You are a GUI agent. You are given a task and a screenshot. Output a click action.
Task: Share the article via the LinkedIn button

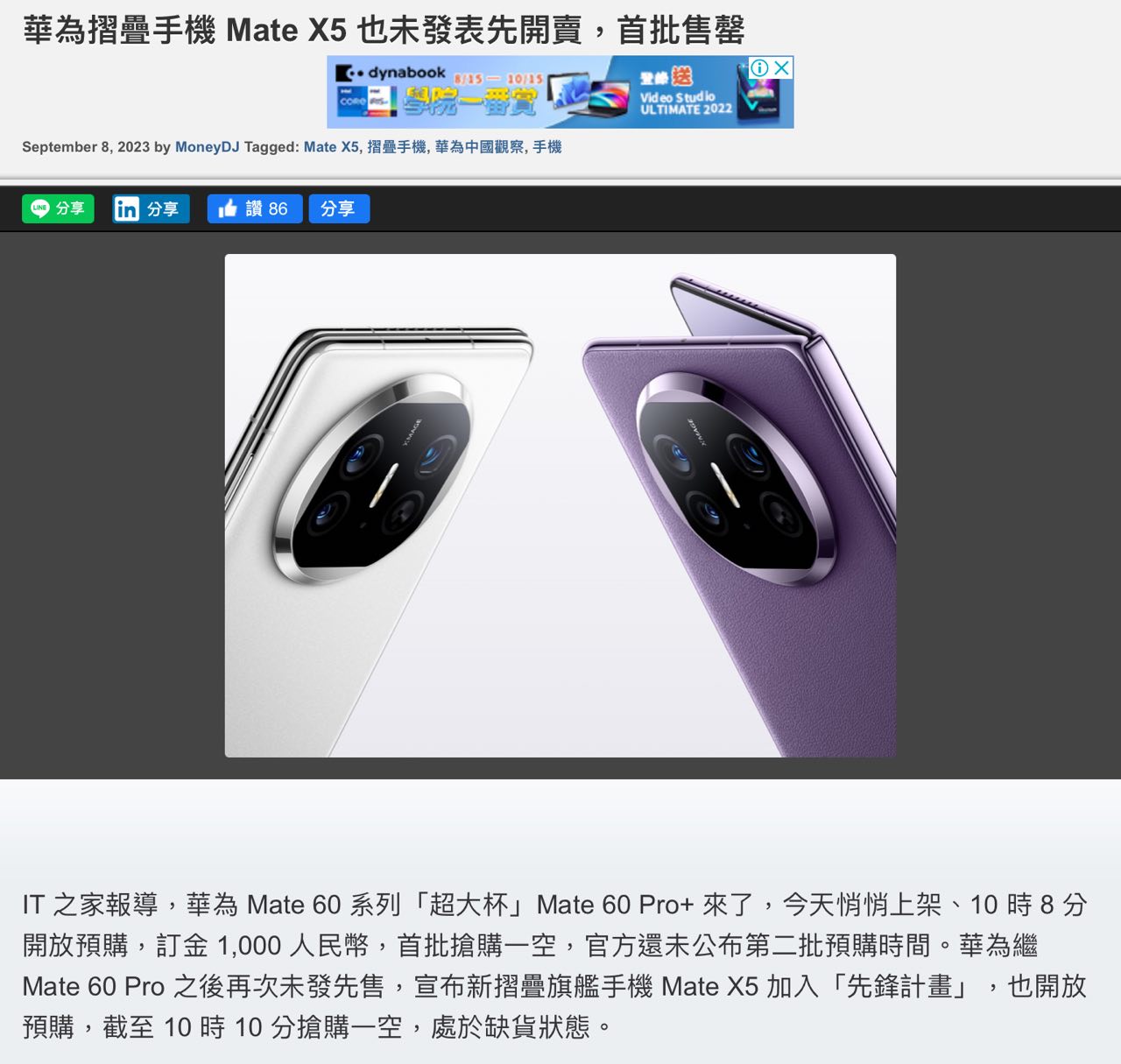coord(151,208)
